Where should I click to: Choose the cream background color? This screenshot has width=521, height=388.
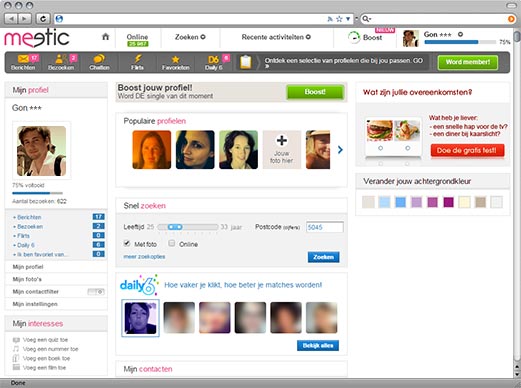click(x=464, y=202)
